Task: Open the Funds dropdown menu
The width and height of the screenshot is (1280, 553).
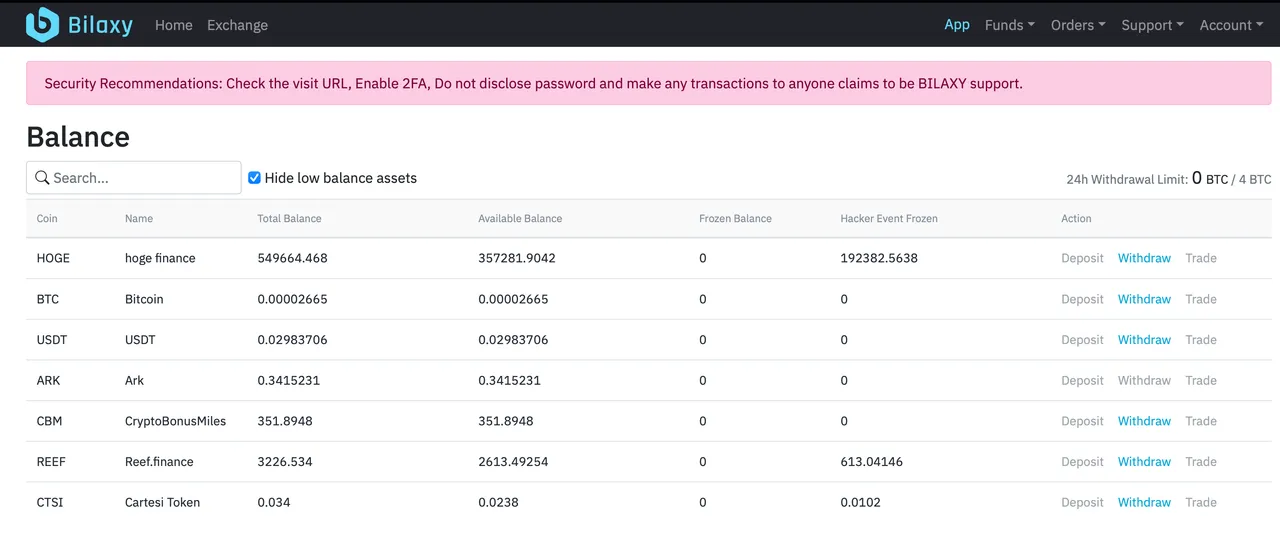Action: (x=1010, y=25)
